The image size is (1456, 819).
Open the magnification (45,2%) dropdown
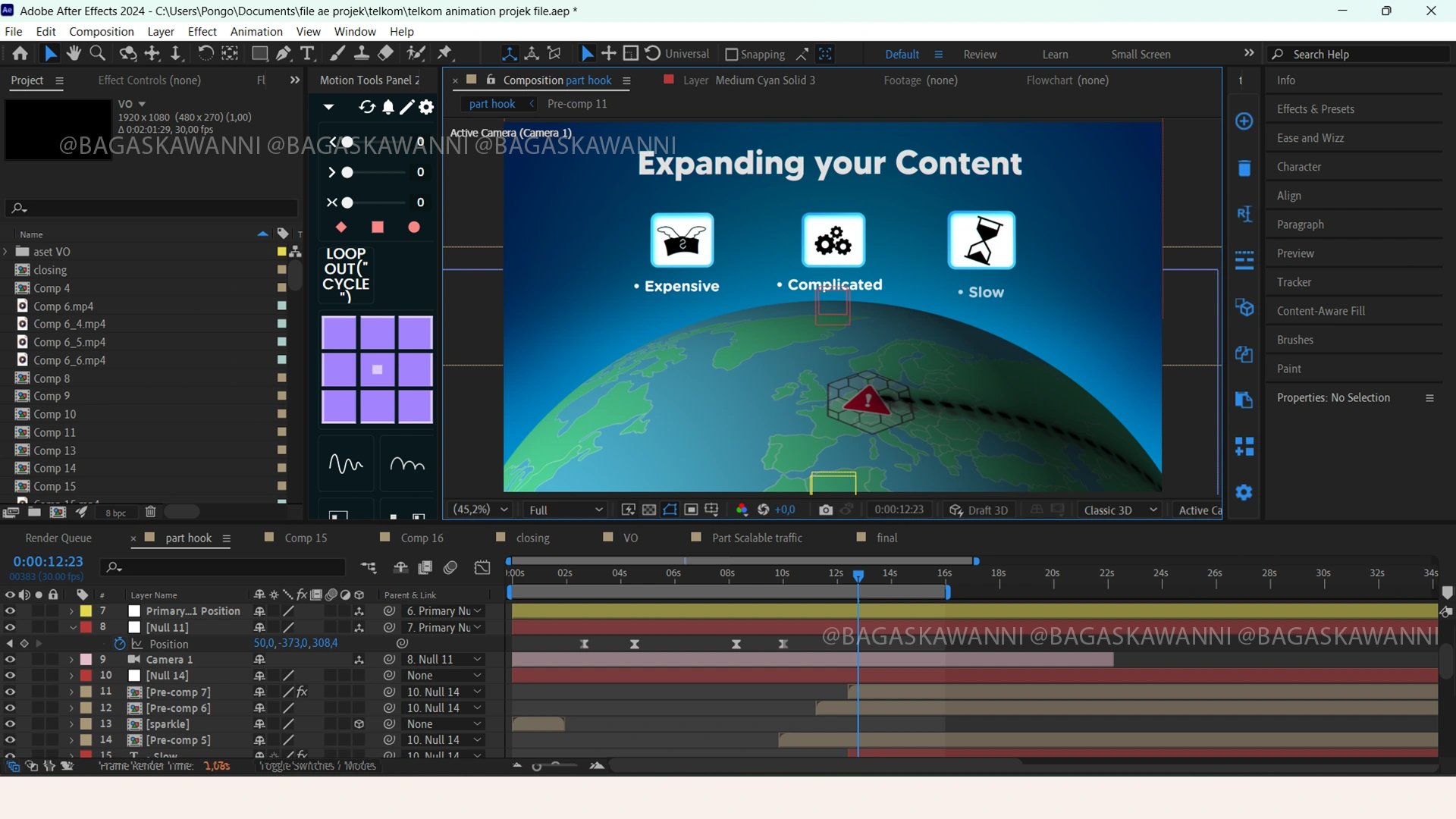click(480, 510)
